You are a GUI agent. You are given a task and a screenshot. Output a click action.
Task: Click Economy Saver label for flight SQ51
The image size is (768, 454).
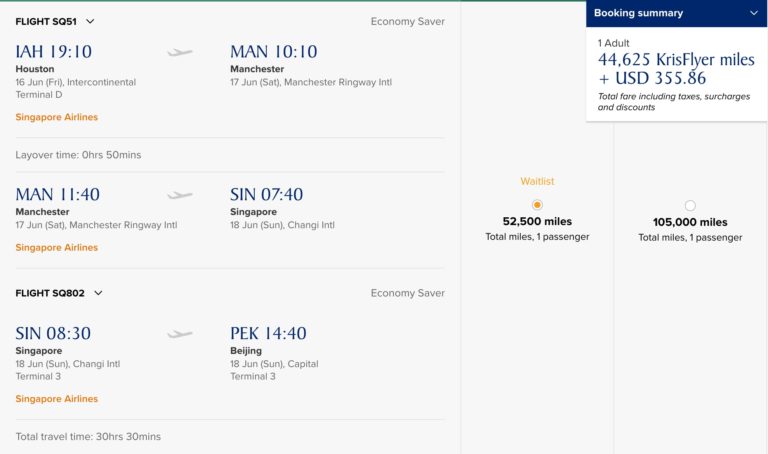(407, 21)
